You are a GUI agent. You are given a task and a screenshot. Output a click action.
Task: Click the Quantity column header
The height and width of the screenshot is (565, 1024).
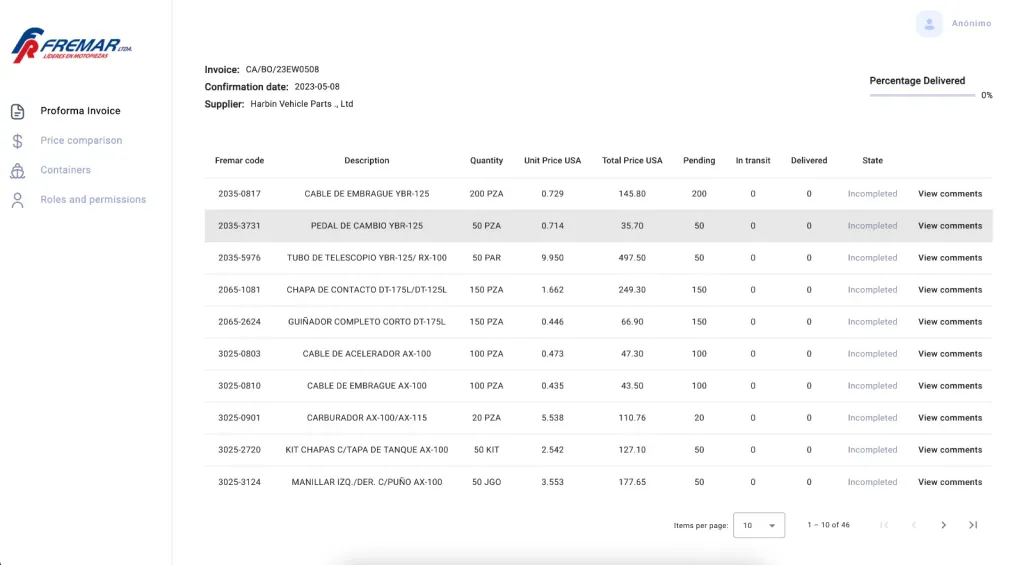pos(487,161)
